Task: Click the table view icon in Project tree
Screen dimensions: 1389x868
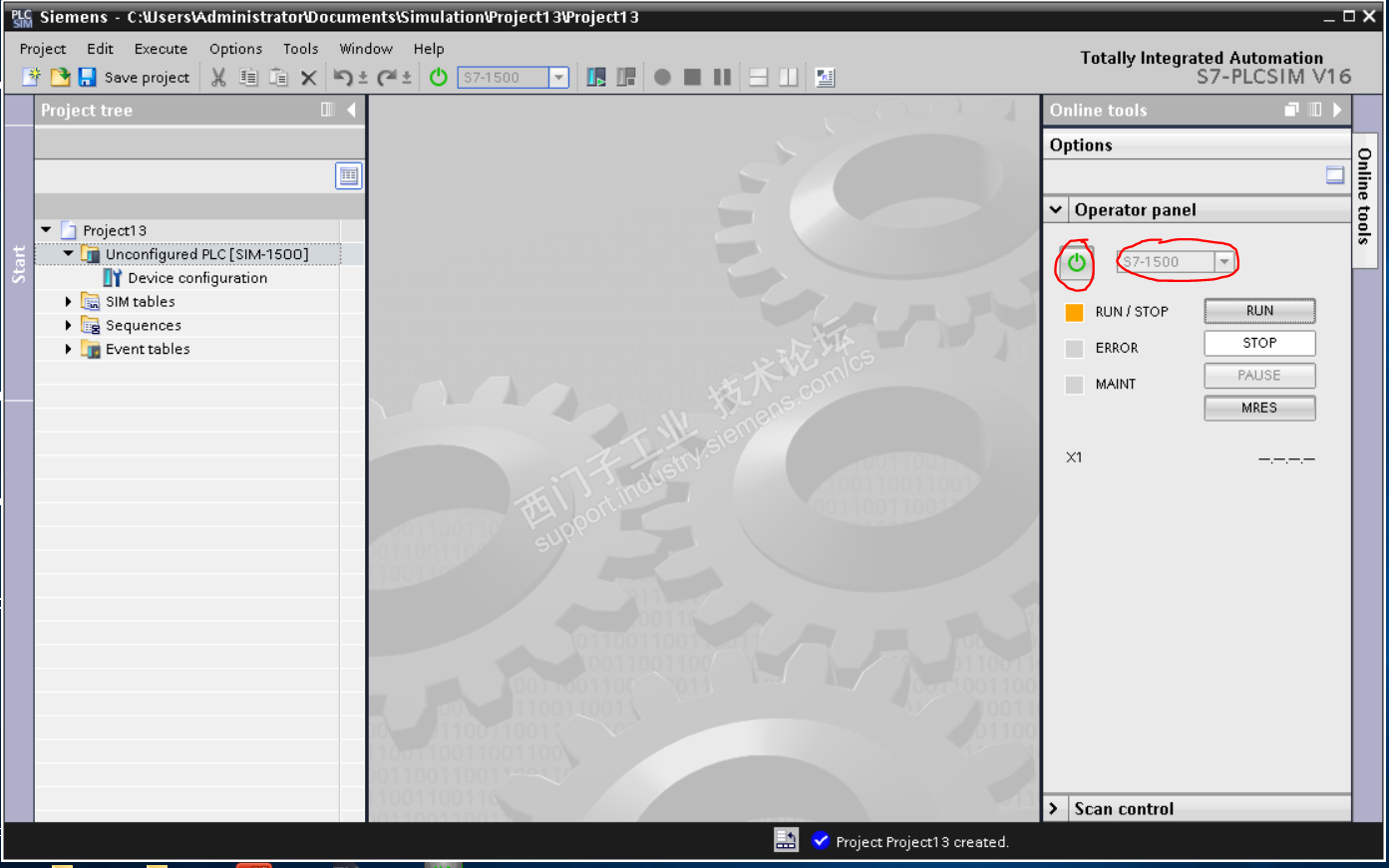Action: pos(348,176)
